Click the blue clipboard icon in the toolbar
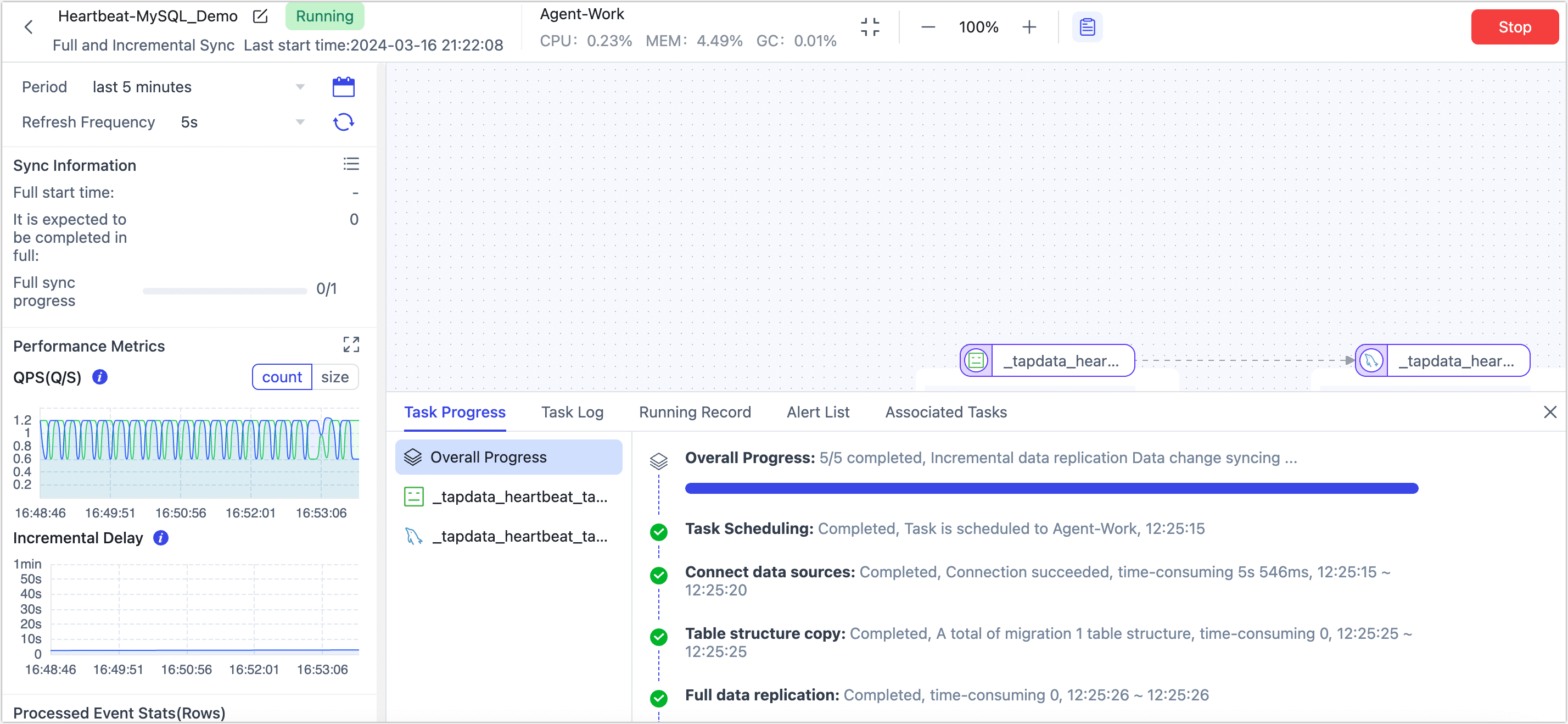The width and height of the screenshot is (1568, 724). pos(1087,27)
